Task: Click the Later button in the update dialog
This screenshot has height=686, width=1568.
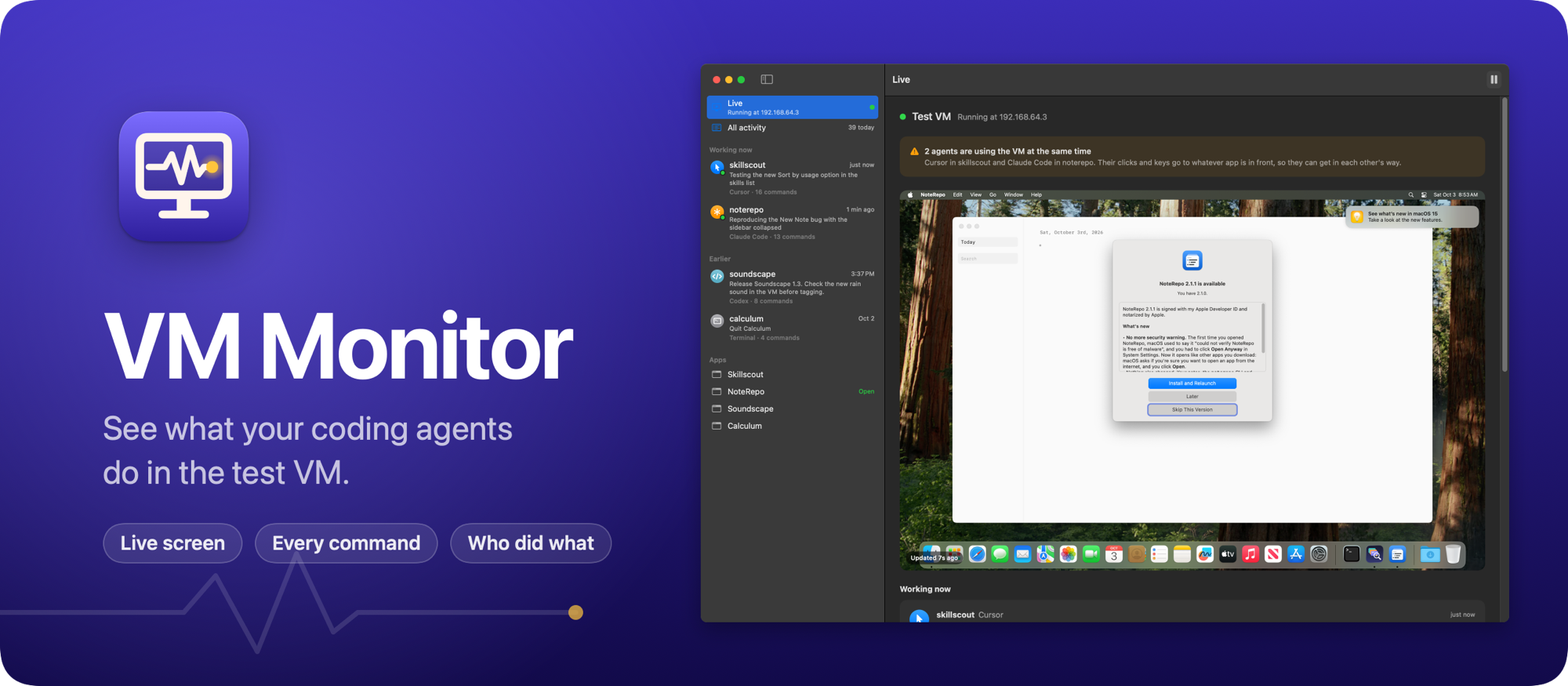Action: pos(1192,397)
